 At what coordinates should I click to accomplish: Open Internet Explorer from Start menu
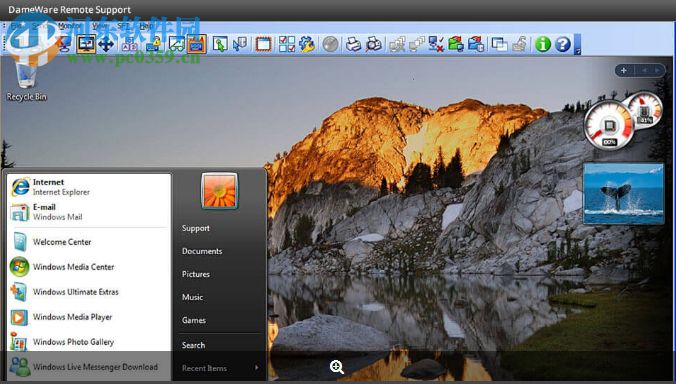(x=88, y=187)
